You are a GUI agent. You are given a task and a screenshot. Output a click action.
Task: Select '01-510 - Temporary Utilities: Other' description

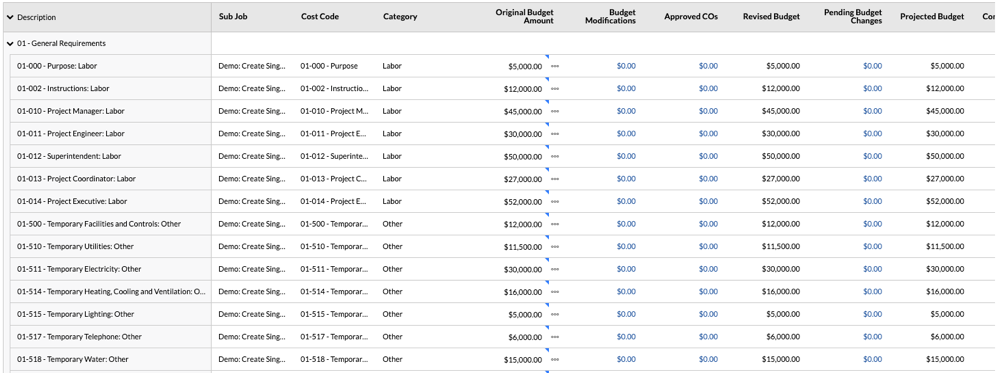(75, 246)
